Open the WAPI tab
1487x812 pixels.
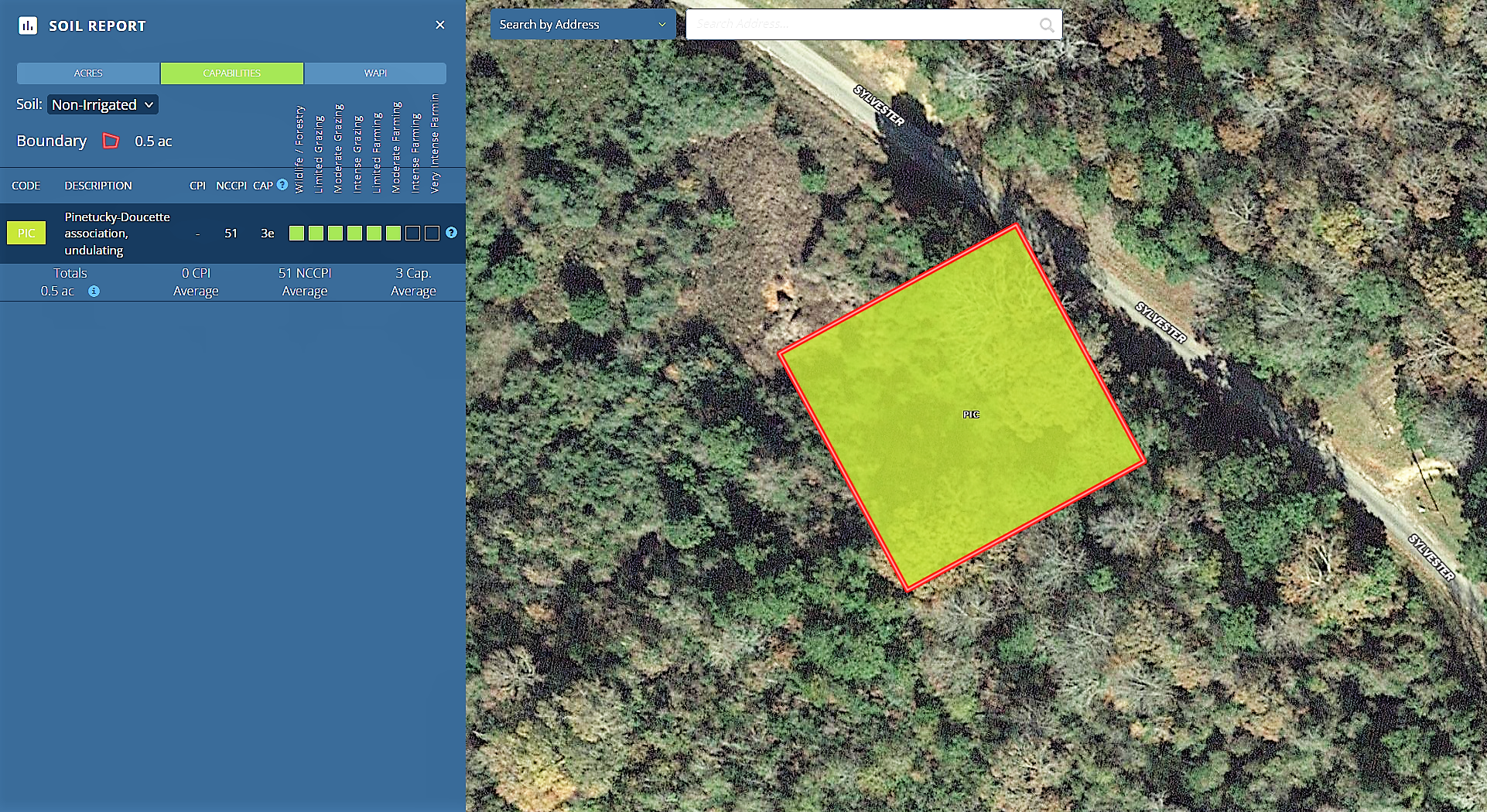coord(375,73)
